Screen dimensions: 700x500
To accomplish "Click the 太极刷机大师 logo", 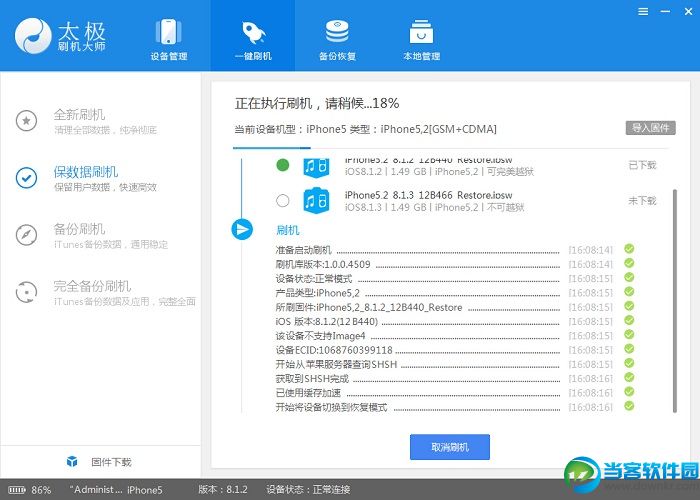I will pos(60,36).
